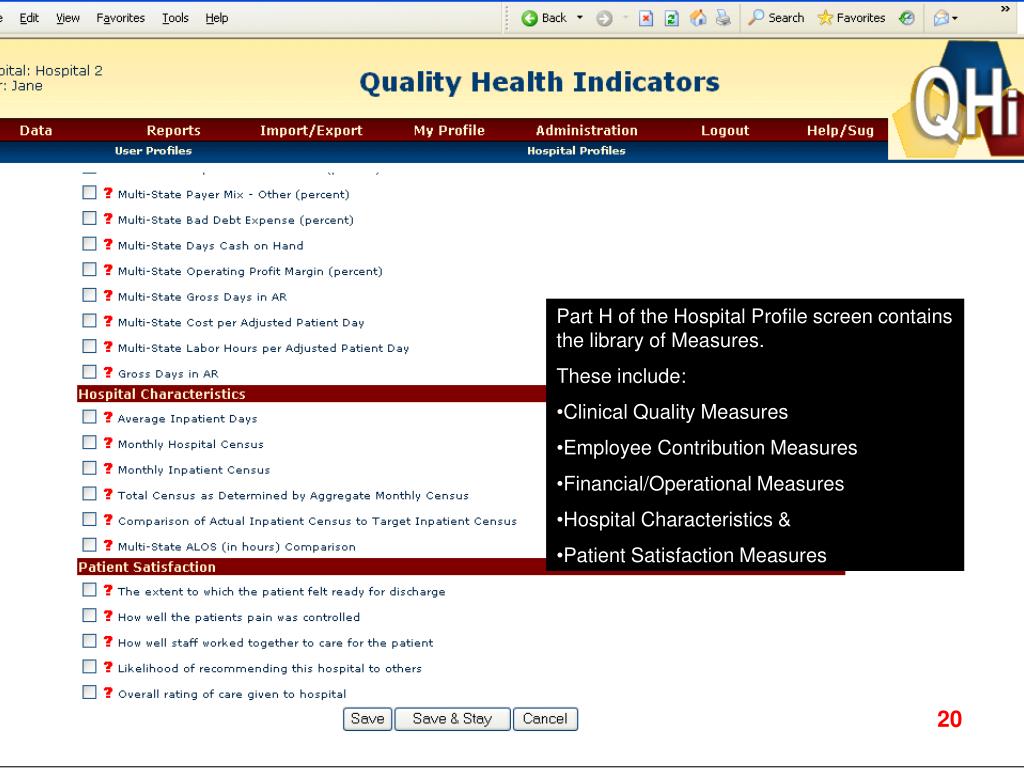The height and width of the screenshot is (768, 1024).
Task: Open the Search magnifier toolbar button
Action: [776, 18]
